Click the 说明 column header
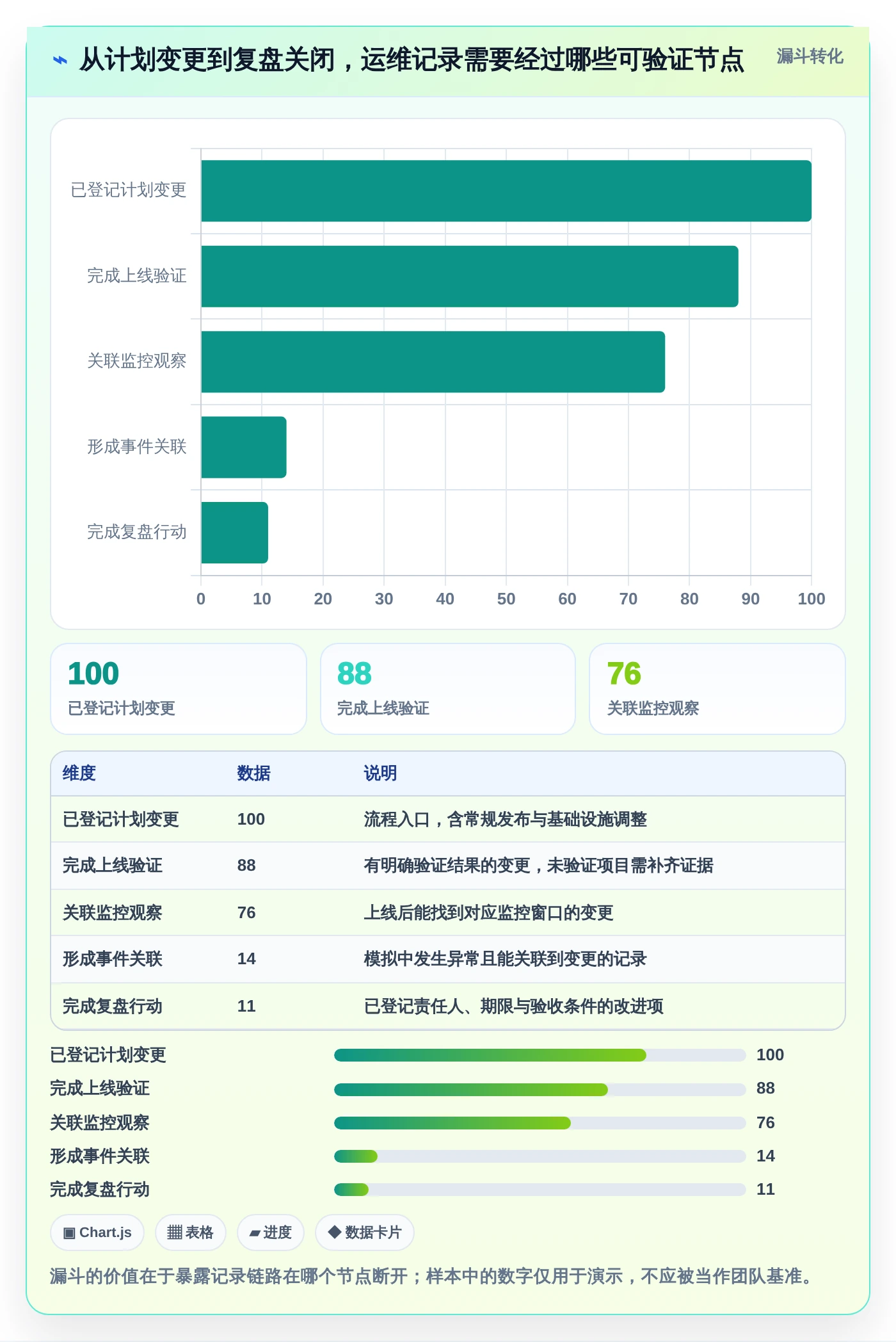The image size is (896, 1342). tap(381, 773)
